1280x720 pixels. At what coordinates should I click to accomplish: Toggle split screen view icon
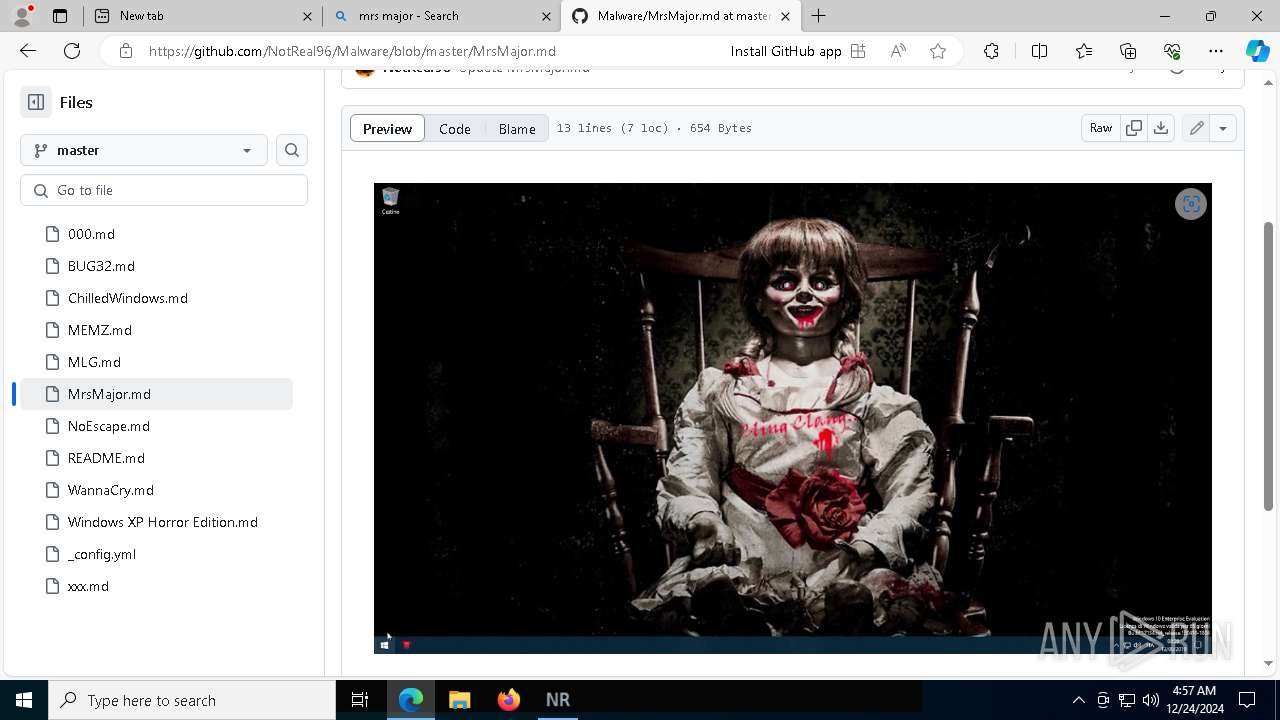pyautogui.click(x=1039, y=51)
